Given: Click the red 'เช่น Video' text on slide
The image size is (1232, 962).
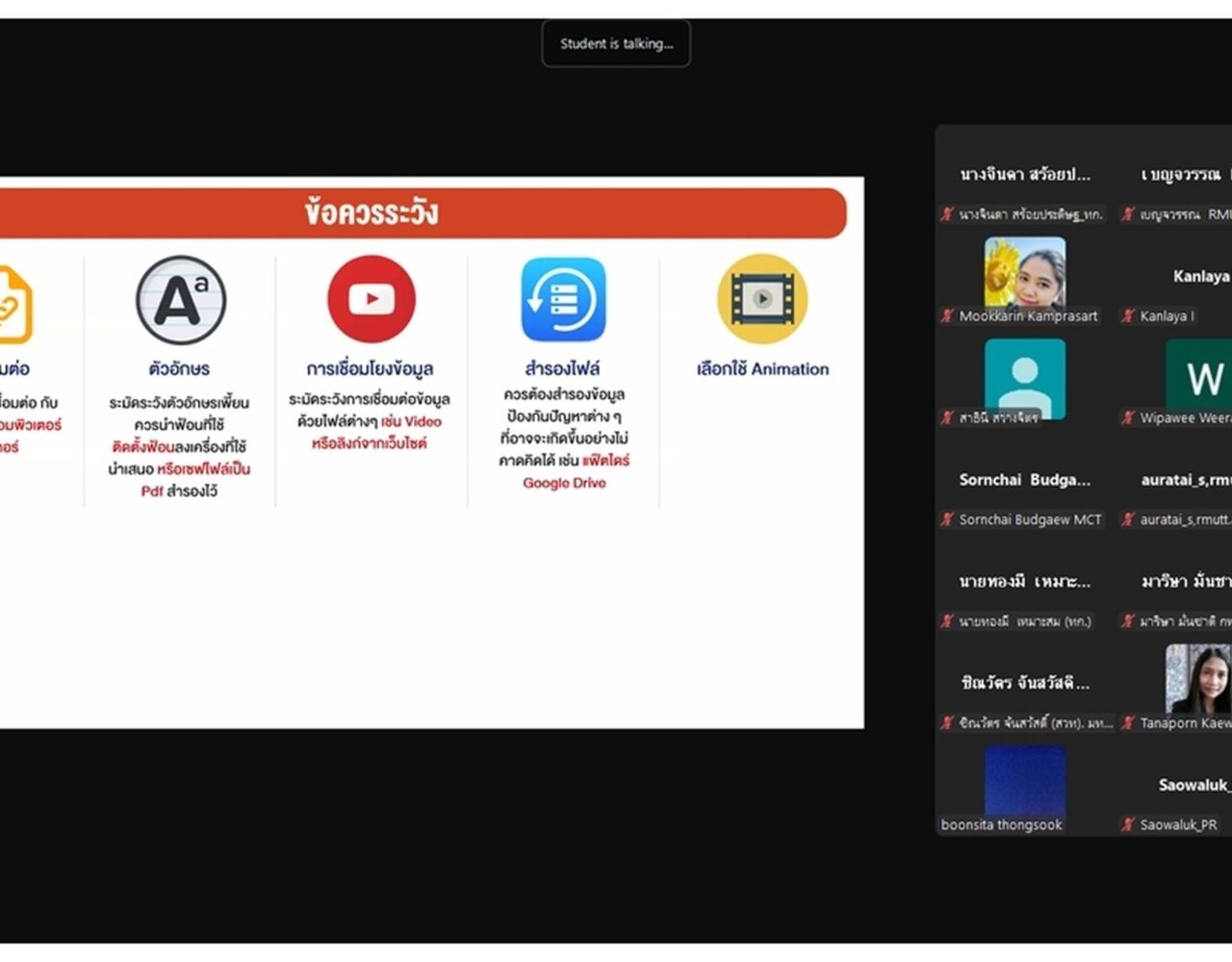Looking at the screenshot, I should pyautogui.click(x=411, y=421).
